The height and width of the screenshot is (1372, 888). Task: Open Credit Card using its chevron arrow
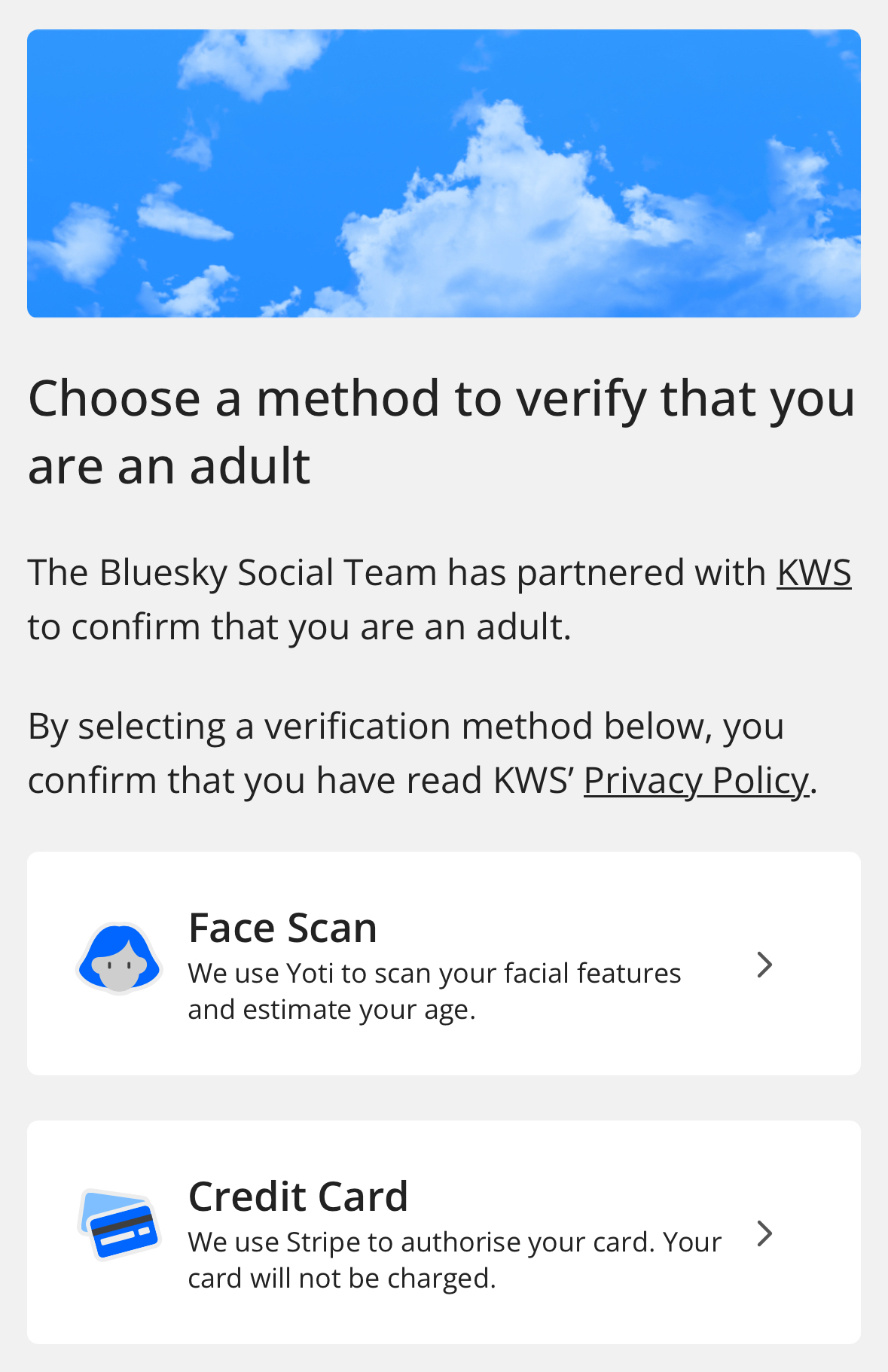point(764,1233)
